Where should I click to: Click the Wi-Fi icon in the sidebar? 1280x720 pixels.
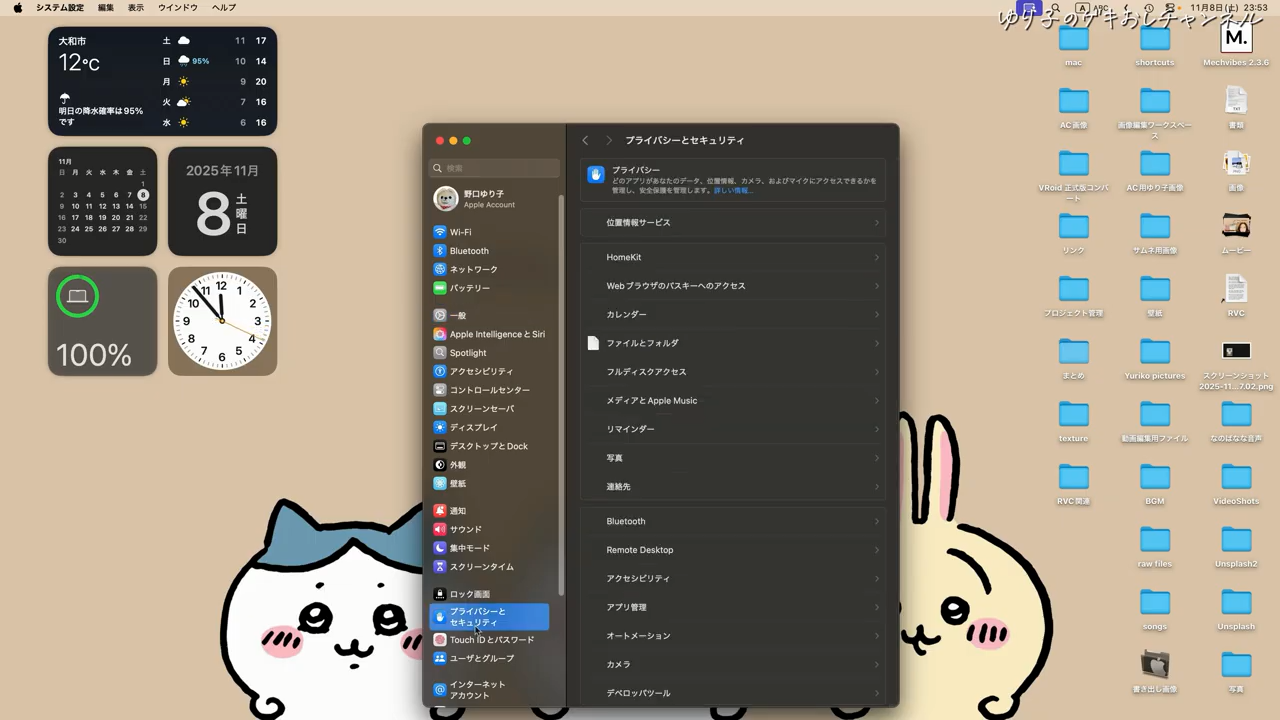(x=440, y=232)
